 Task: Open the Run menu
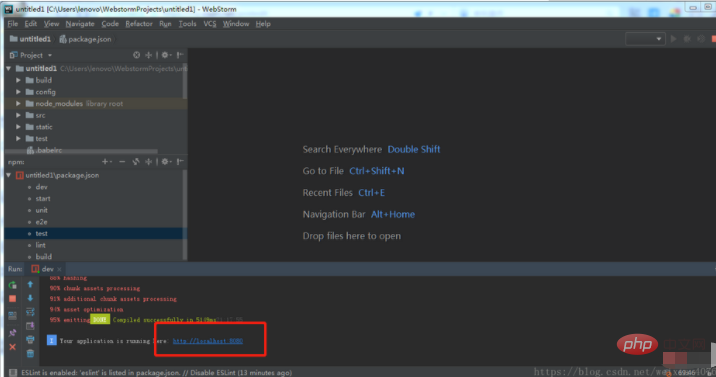pos(165,24)
